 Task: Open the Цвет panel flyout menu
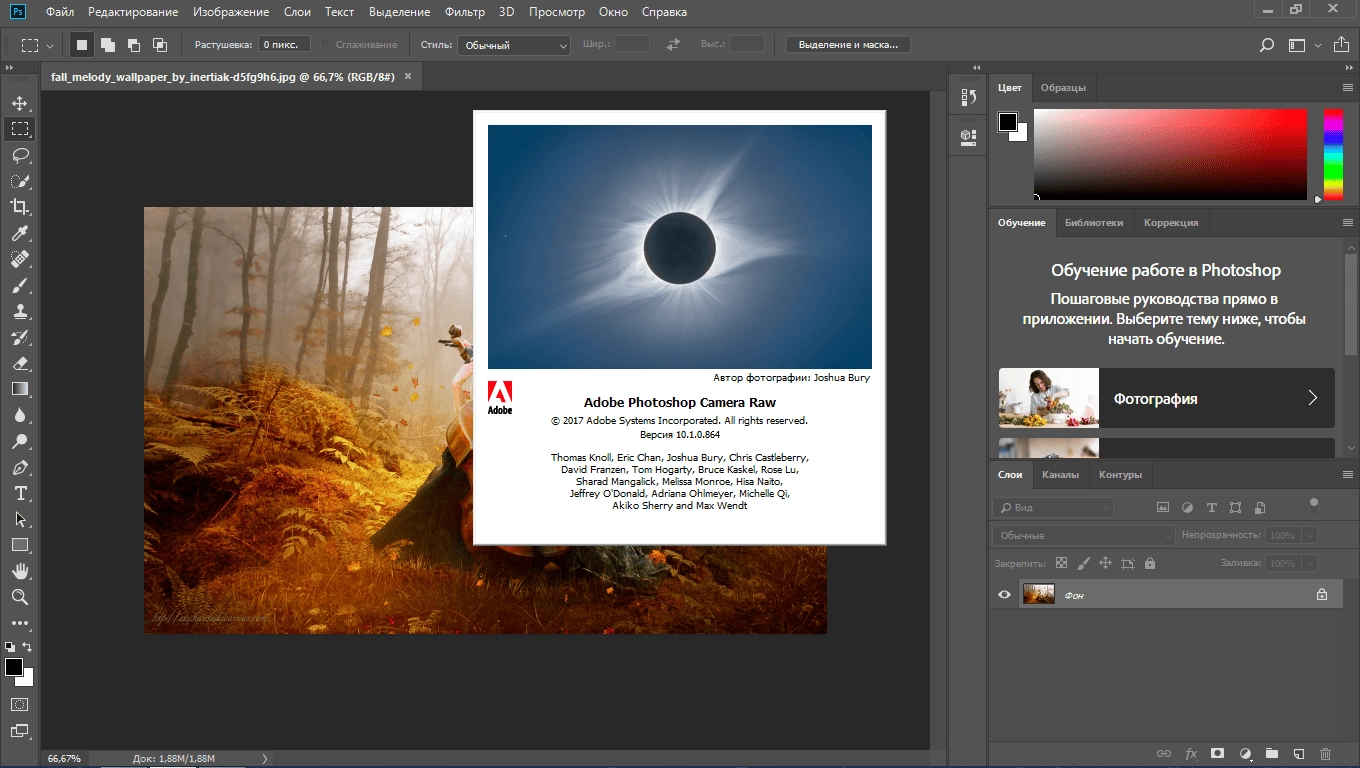(x=1347, y=88)
